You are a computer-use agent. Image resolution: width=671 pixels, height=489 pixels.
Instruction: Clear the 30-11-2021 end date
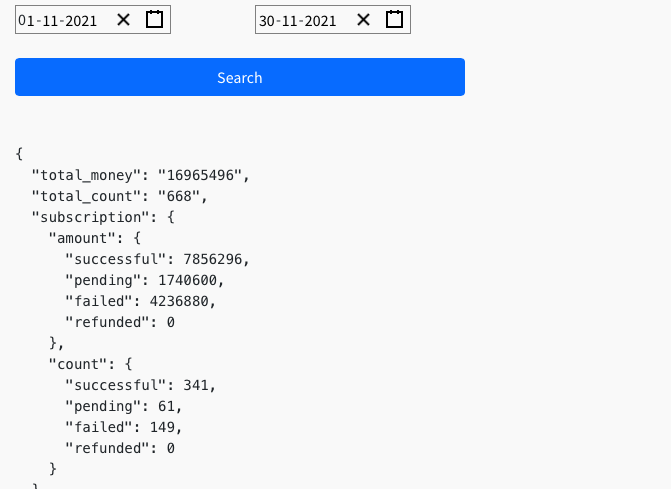coord(363,20)
